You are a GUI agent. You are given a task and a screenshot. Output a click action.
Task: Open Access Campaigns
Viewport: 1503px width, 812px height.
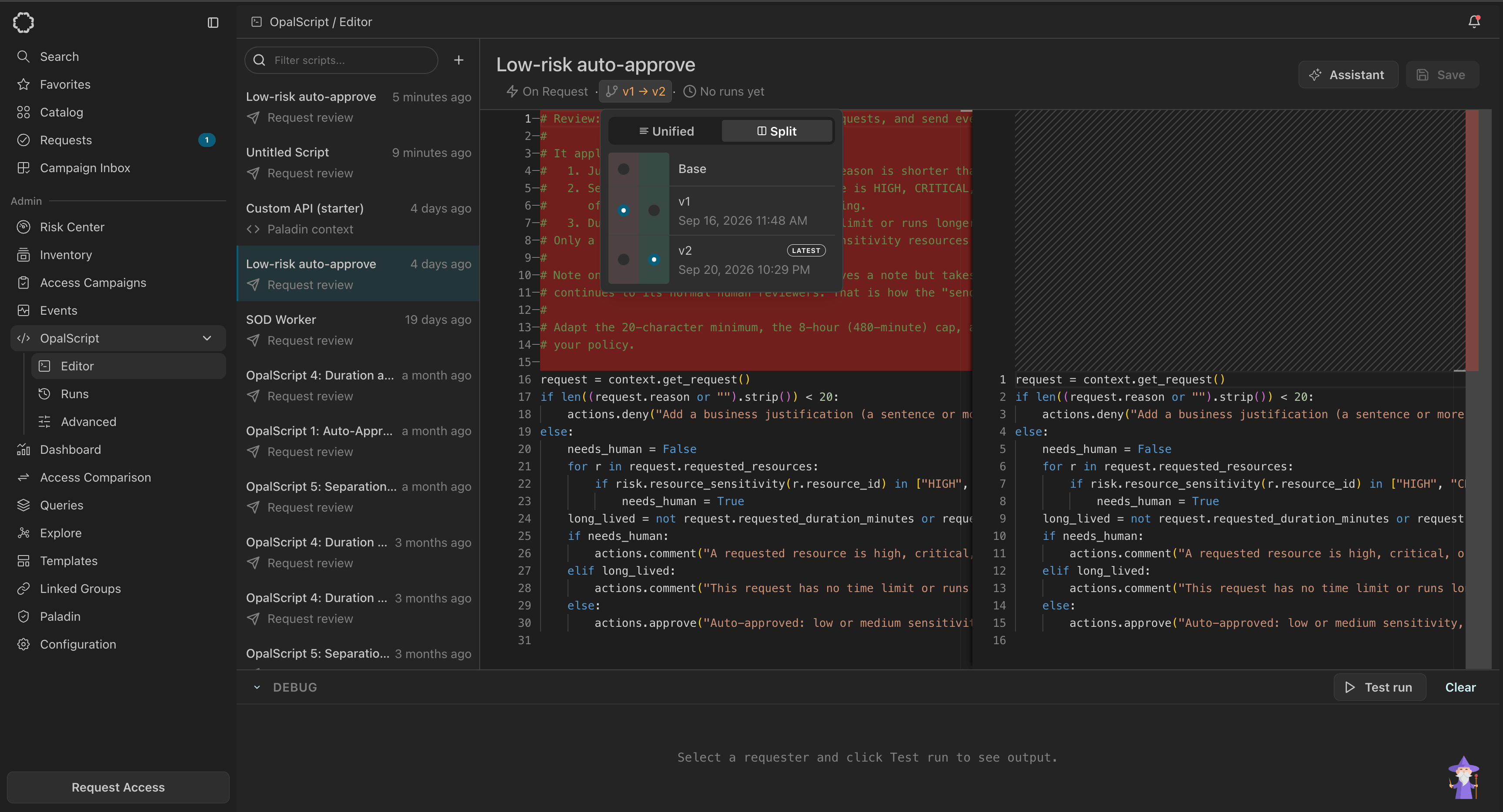118,283
